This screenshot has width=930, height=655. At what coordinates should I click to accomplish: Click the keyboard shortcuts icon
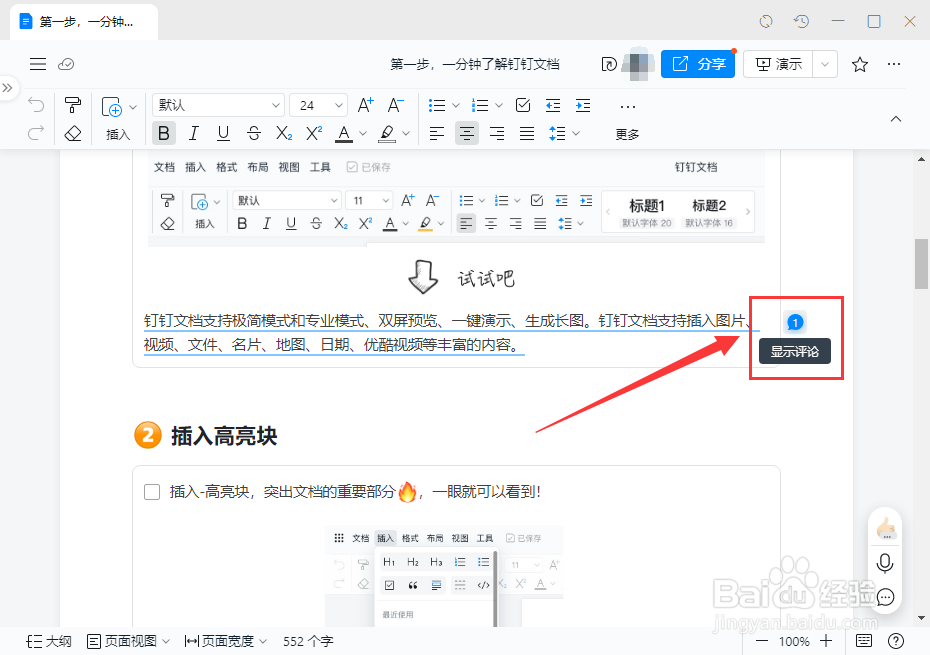(x=864, y=641)
